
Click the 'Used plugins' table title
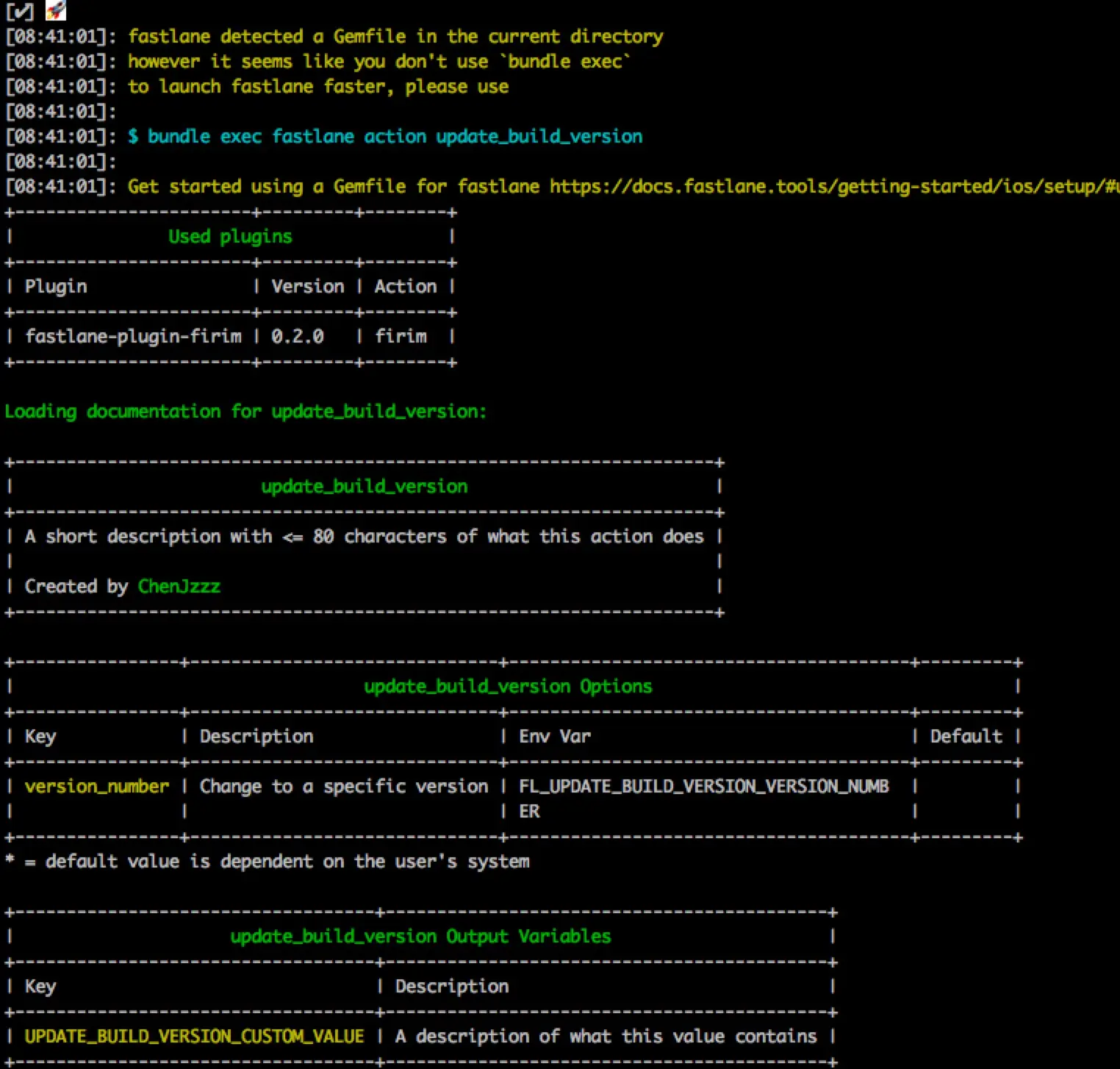click(230, 237)
